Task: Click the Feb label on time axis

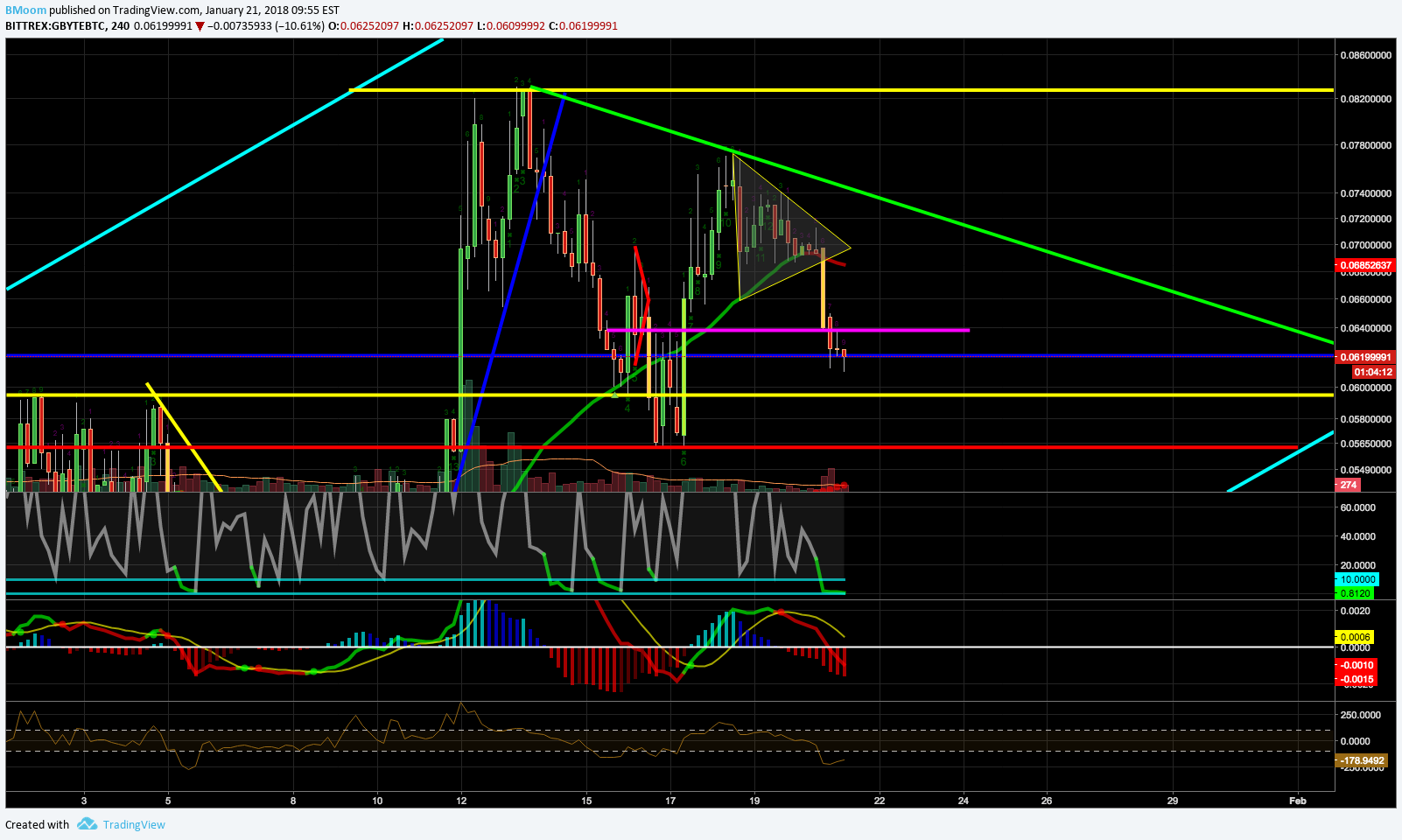Action: 1298,801
